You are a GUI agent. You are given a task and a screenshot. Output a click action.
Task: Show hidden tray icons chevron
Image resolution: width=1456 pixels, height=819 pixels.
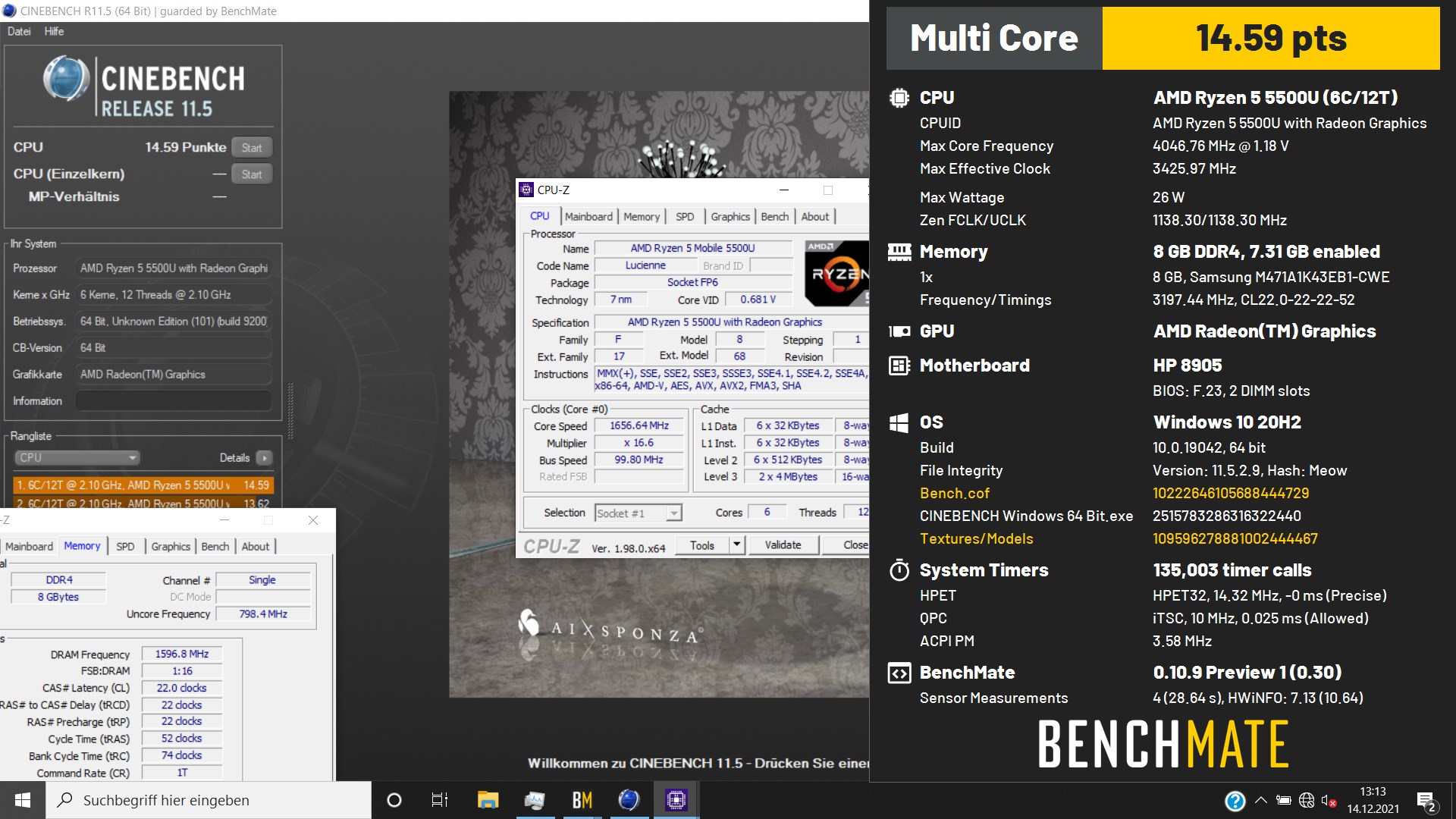tap(1260, 800)
